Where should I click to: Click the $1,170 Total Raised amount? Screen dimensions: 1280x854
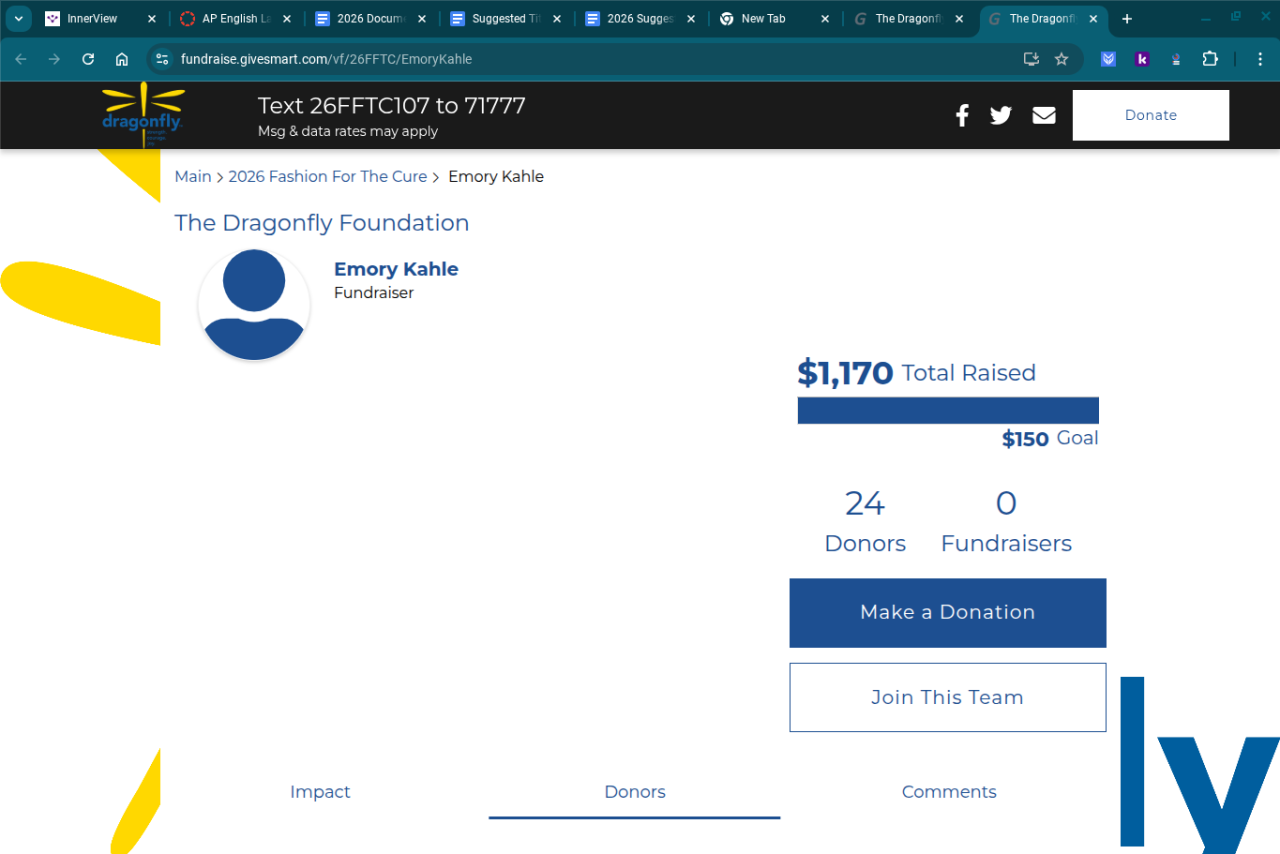916,373
